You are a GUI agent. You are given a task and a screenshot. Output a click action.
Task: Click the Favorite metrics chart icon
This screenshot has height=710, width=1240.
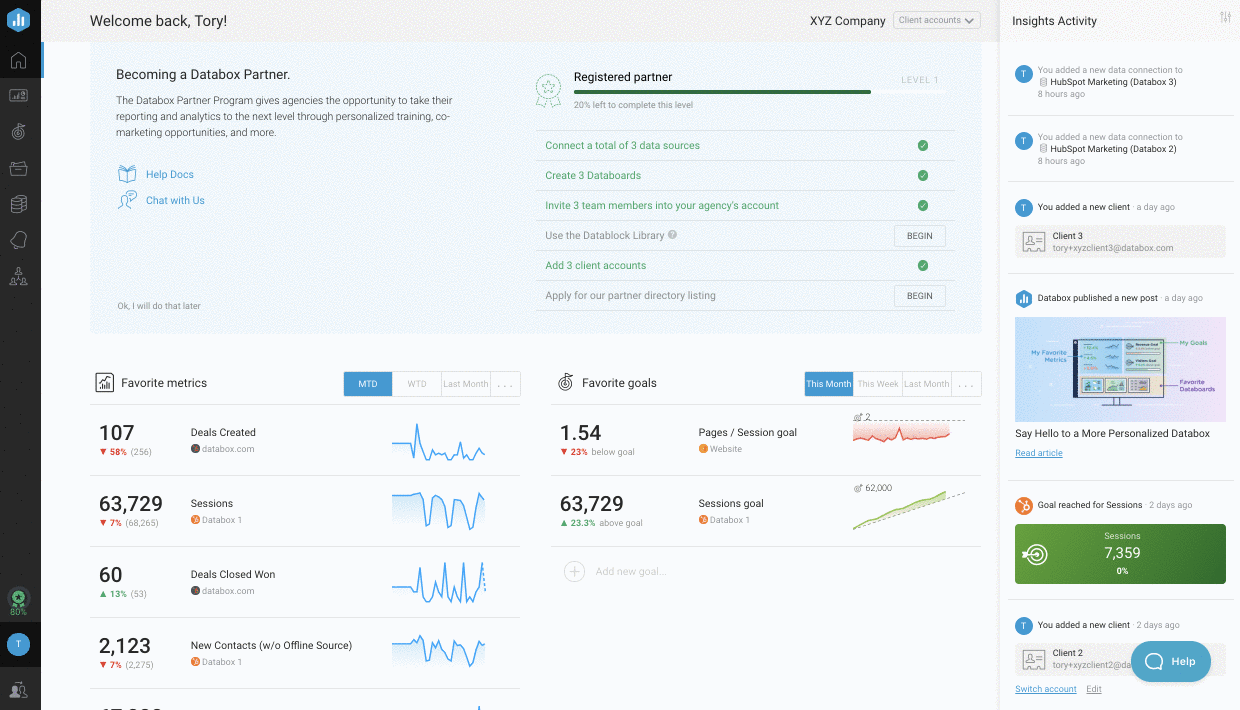click(104, 382)
